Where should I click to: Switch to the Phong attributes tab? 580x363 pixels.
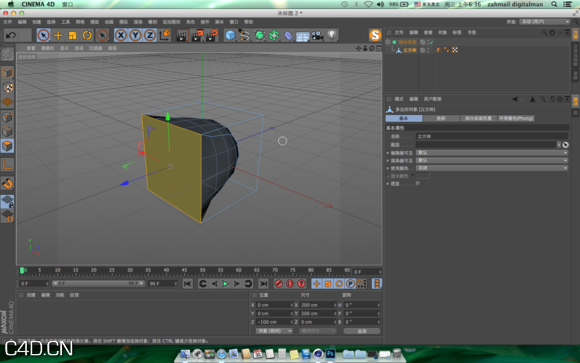[516, 118]
